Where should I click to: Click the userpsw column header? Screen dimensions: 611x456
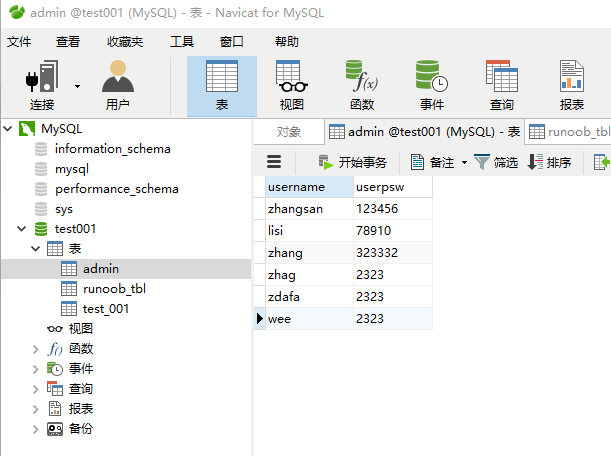click(x=393, y=187)
